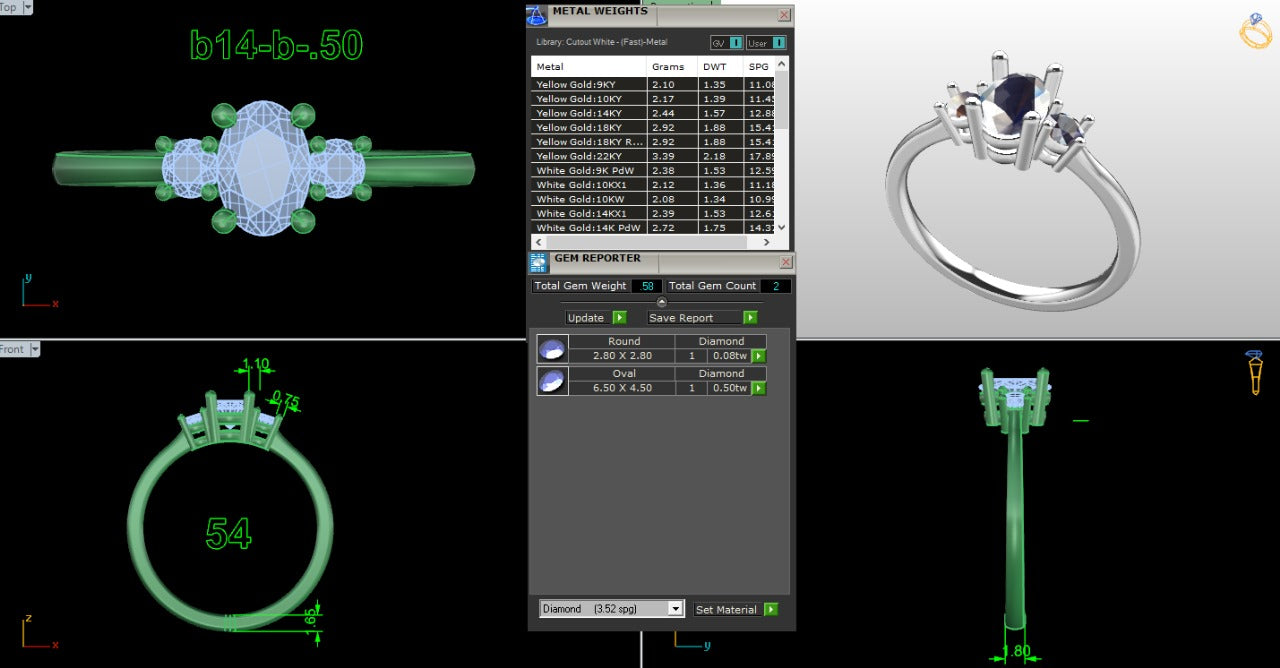Click the Gem Reporter panel icon
Screen dimensions: 1280x668
538,262
